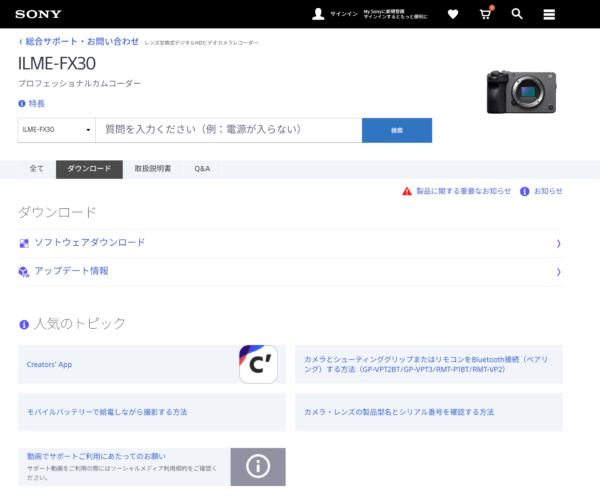The height and width of the screenshot is (500, 600).
Task: Open the お知らせ notices link
Action: click(548, 191)
